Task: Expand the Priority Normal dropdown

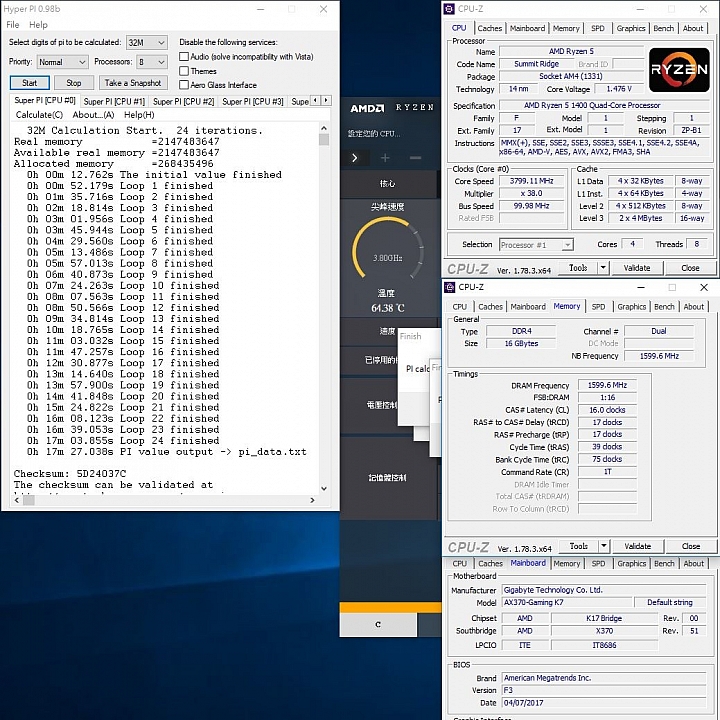Action: (63, 62)
